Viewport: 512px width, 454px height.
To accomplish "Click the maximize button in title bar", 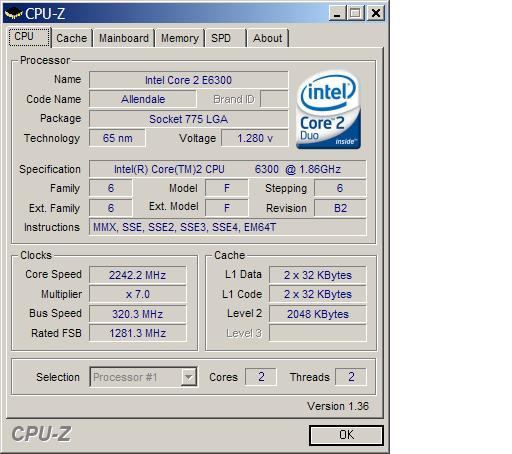I will tap(355, 13).
